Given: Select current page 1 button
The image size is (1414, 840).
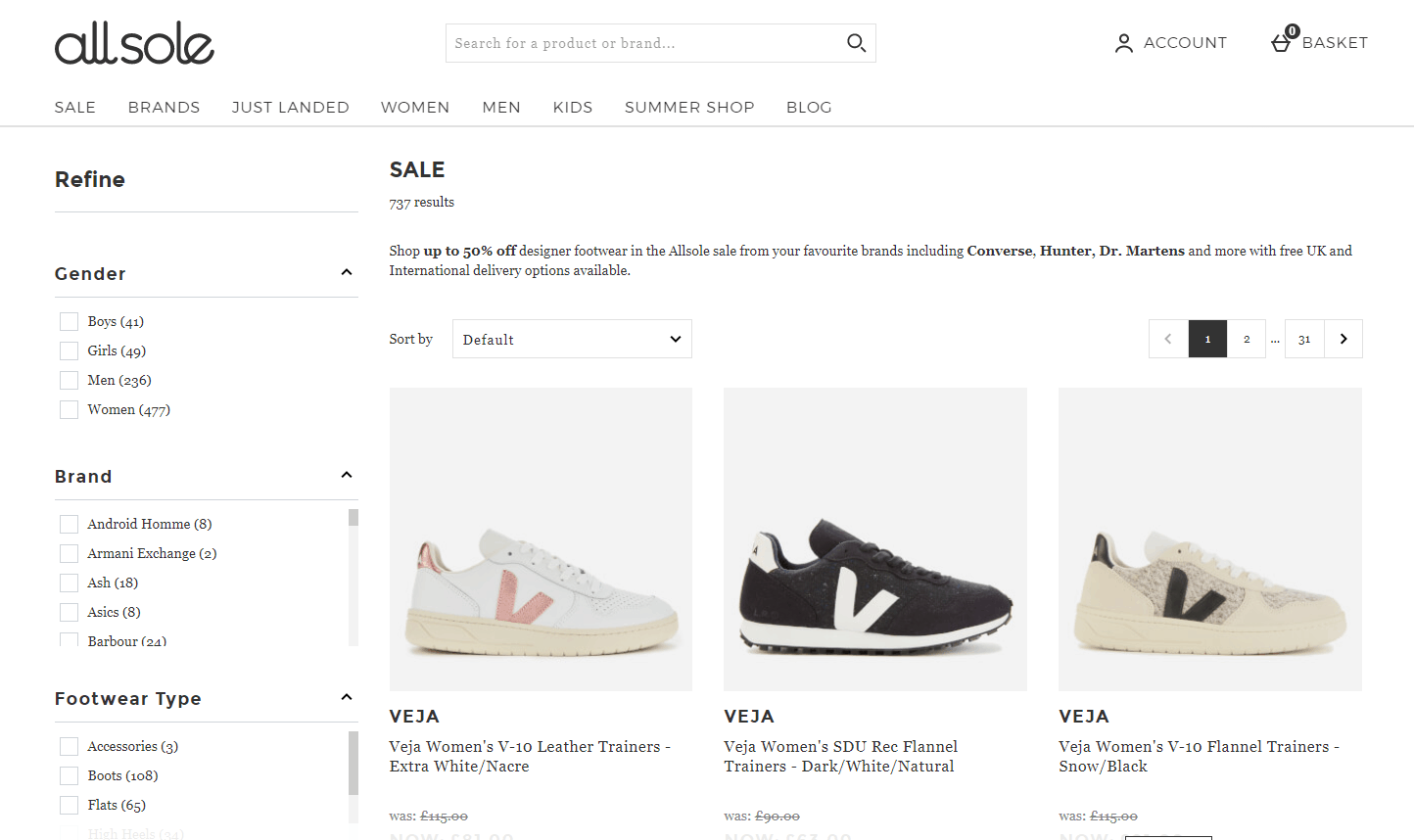Looking at the screenshot, I should [1207, 339].
